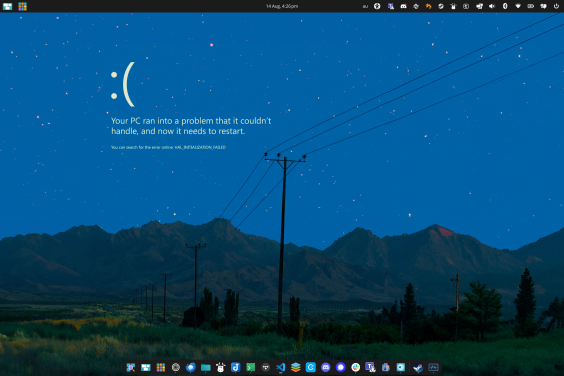Open the Applications grid icon in the dock
This screenshot has height=376, width=564.
click(161, 367)
